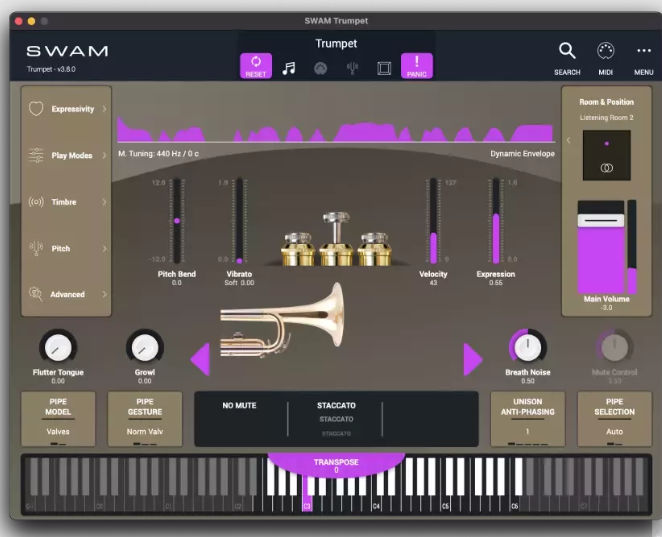Adjust the Pitch Bend slider
This screenshot has height=537, width=662.
(177, 221)
